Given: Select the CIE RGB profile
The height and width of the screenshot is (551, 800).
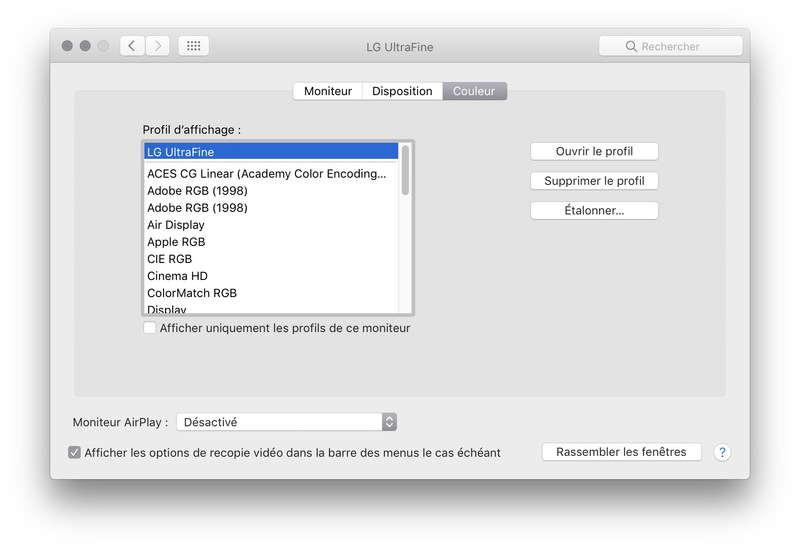Looking at the screenshot, I should tap(271, 259).
